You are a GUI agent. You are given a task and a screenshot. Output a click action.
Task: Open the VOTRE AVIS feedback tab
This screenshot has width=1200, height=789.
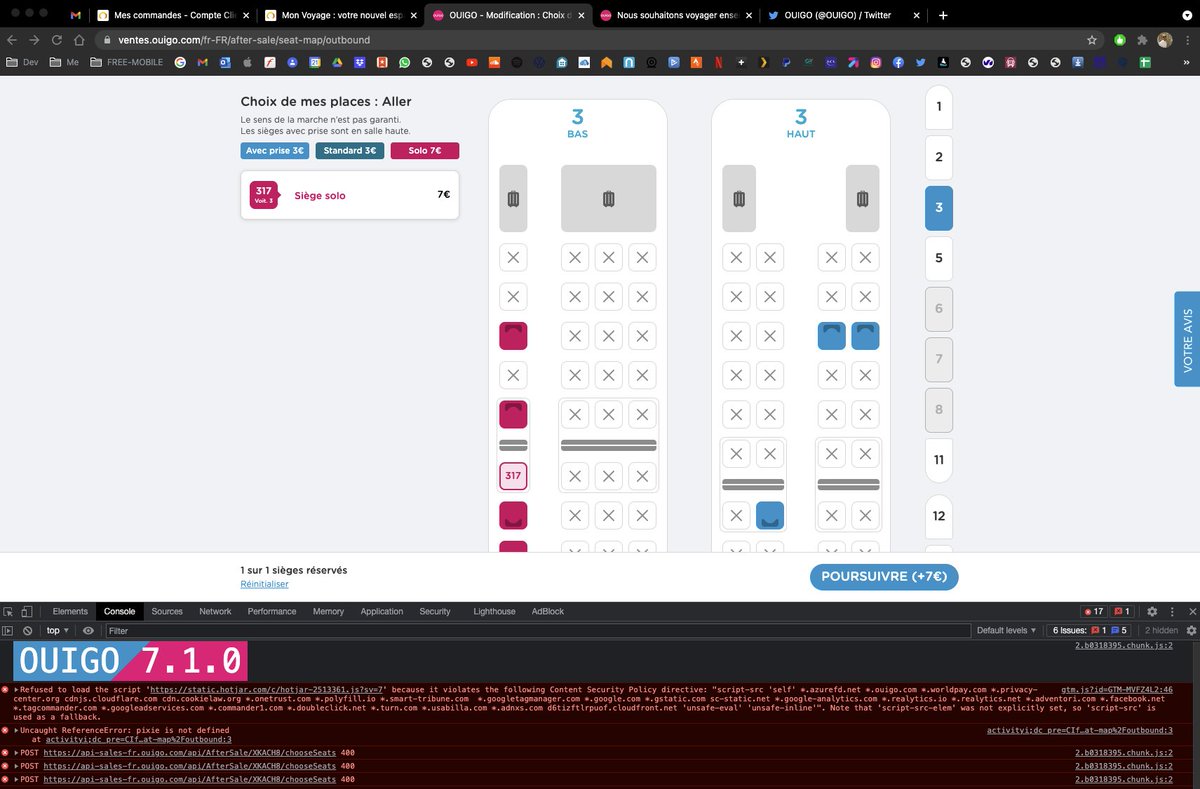(1187, 339)
